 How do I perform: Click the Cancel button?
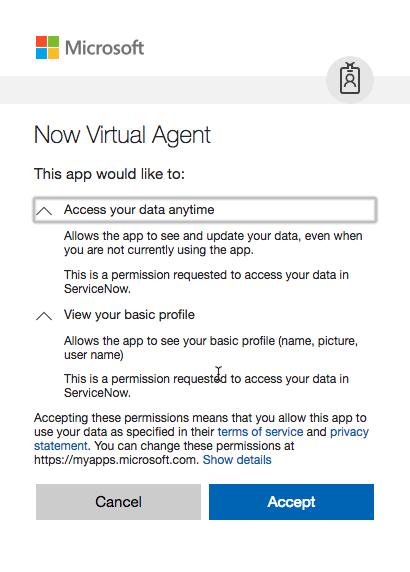coord(118,502)
